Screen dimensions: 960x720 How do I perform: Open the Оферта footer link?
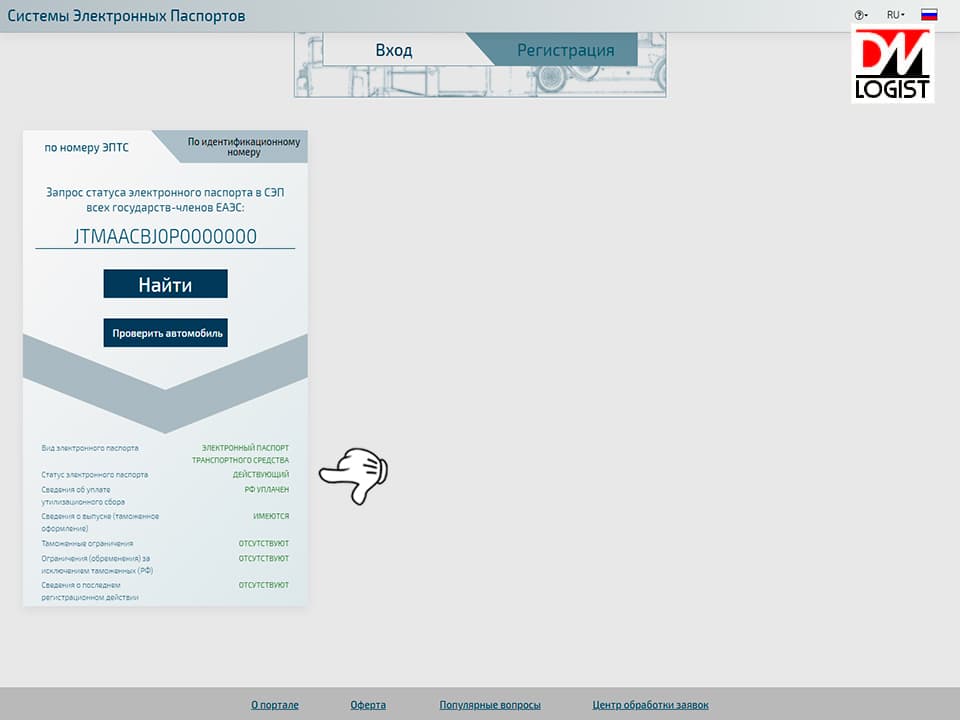pos(368,705)
